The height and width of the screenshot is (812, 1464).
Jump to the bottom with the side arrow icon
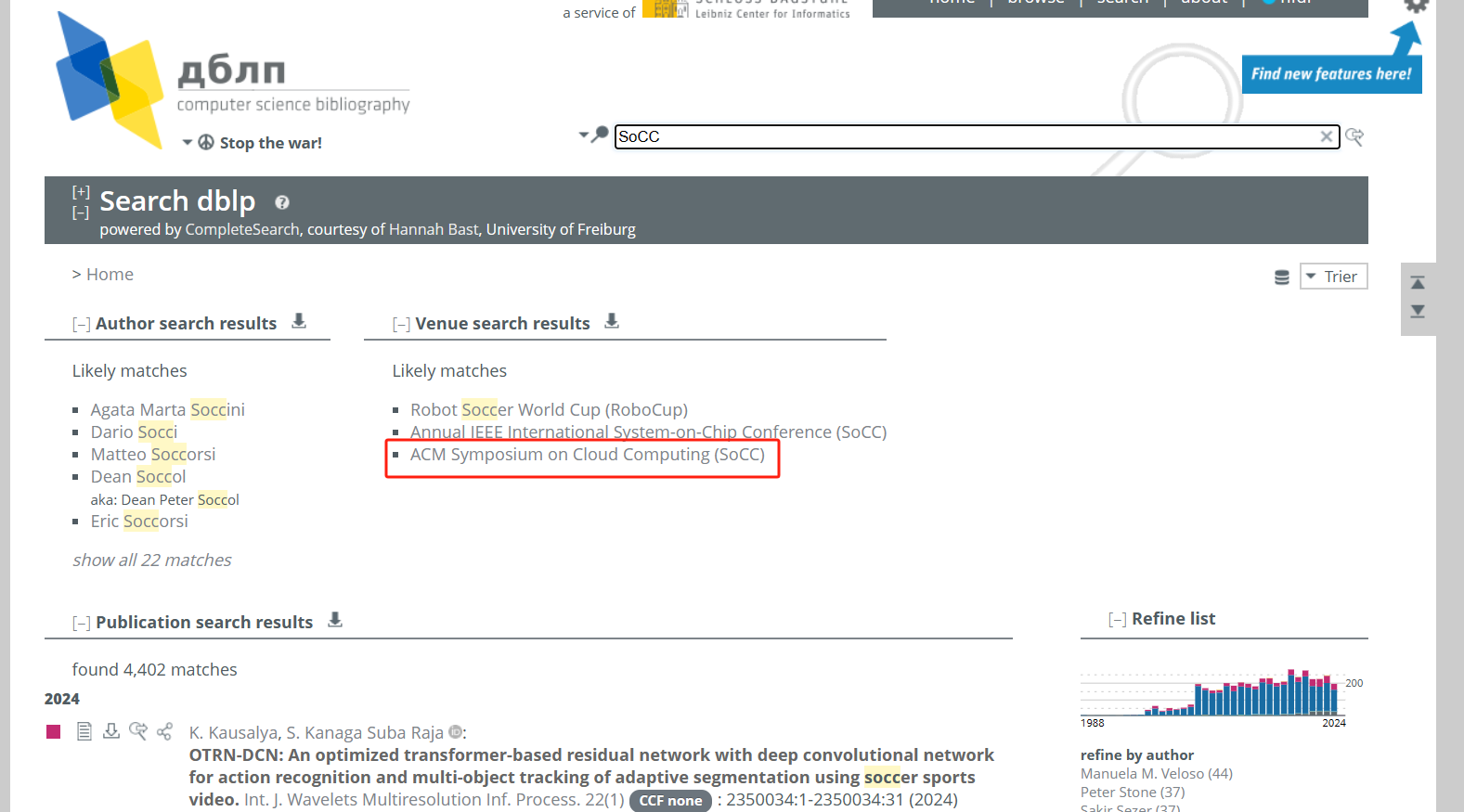coord(1418,311)
